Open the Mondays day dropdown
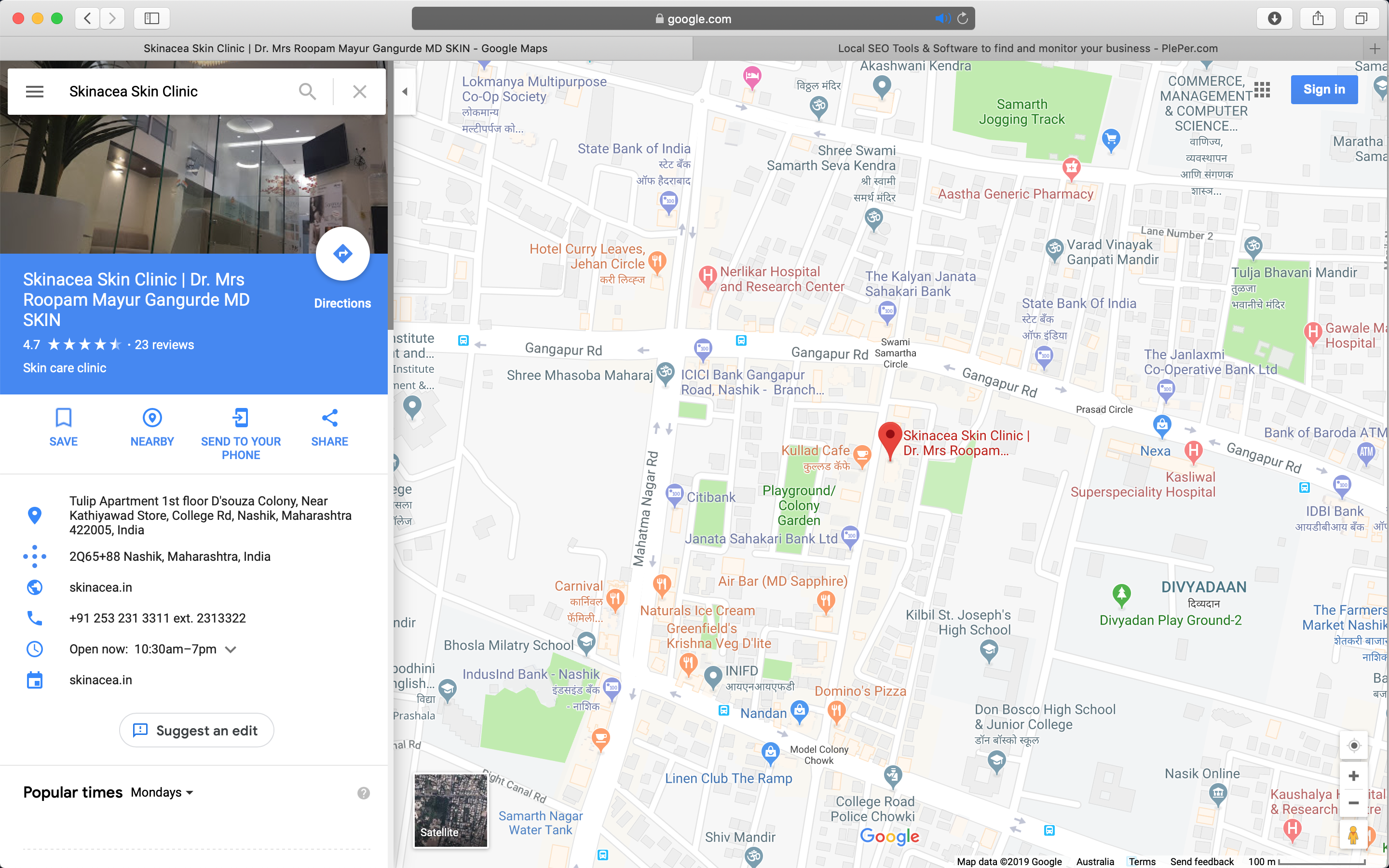1389x868 pixels. [162, 792]
